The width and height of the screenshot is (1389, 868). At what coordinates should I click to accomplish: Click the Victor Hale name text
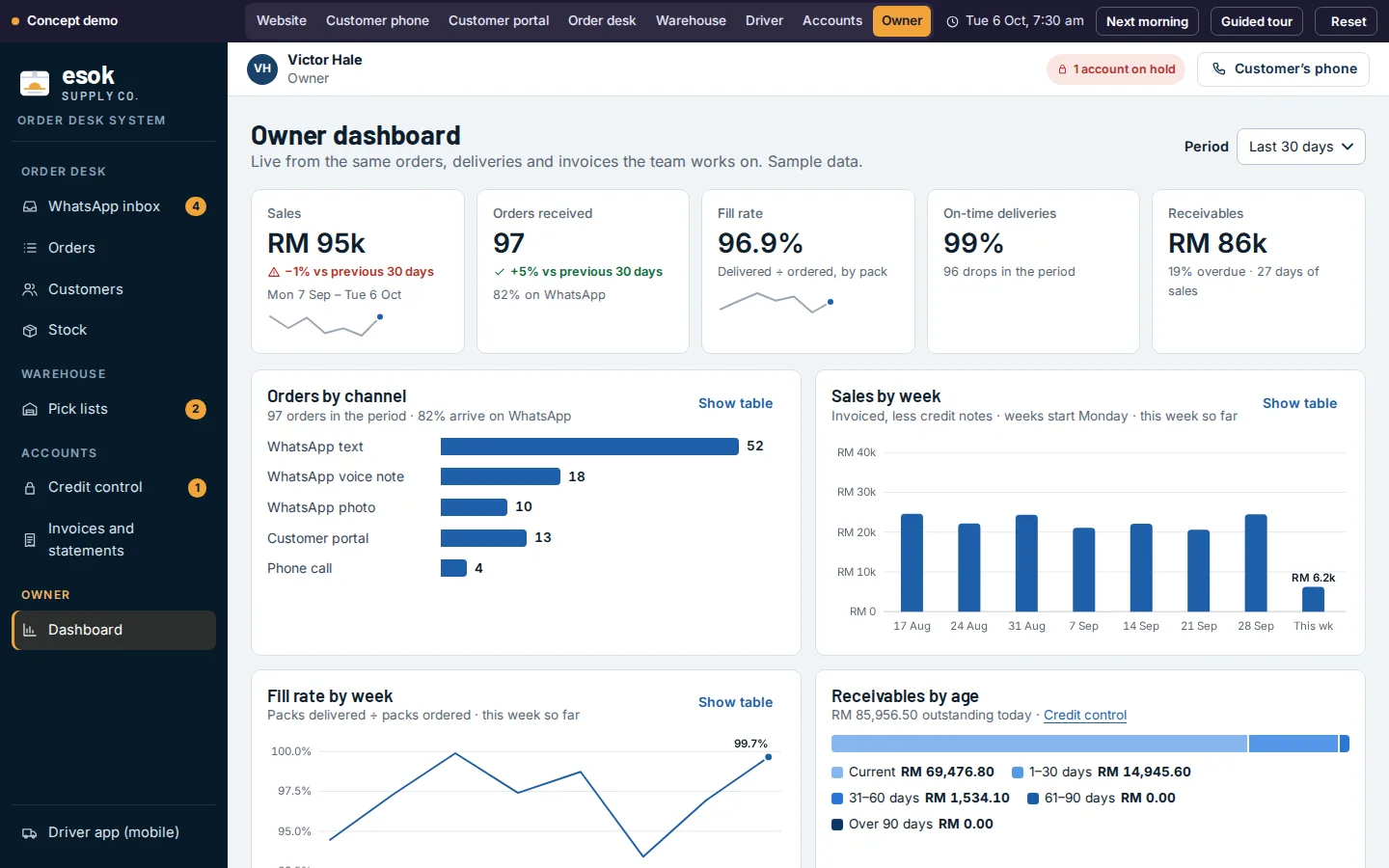click(x=325, y=60)
